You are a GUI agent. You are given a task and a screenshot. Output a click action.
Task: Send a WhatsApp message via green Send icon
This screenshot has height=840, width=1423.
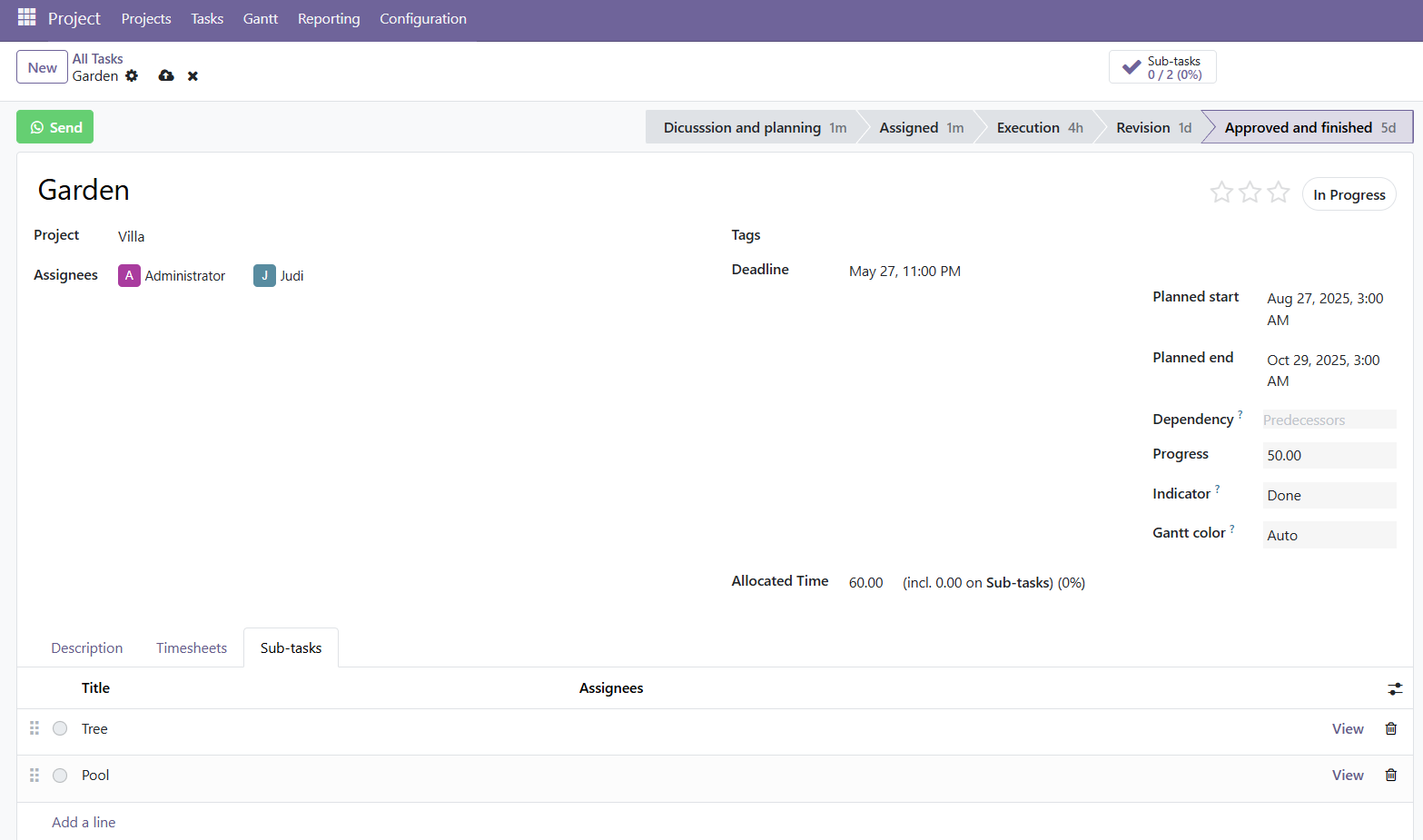tap(54, 126)
